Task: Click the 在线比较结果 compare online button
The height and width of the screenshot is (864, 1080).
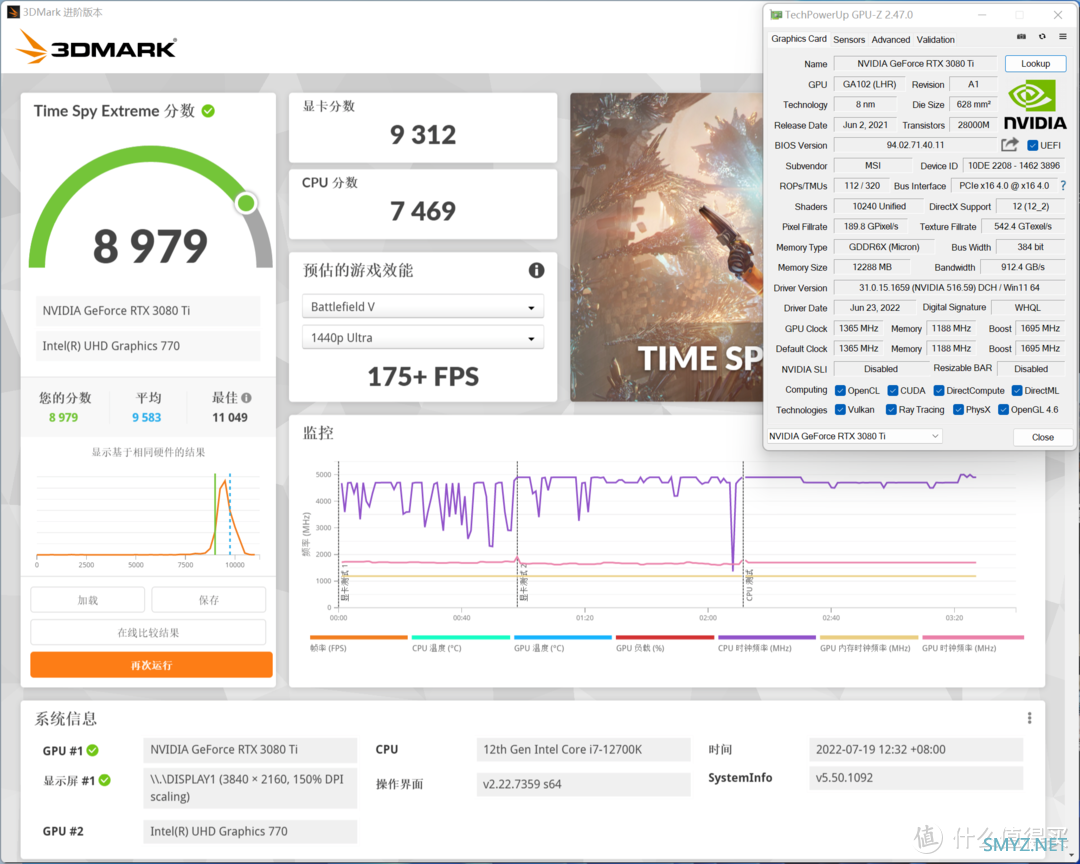Action: point(148,632)
